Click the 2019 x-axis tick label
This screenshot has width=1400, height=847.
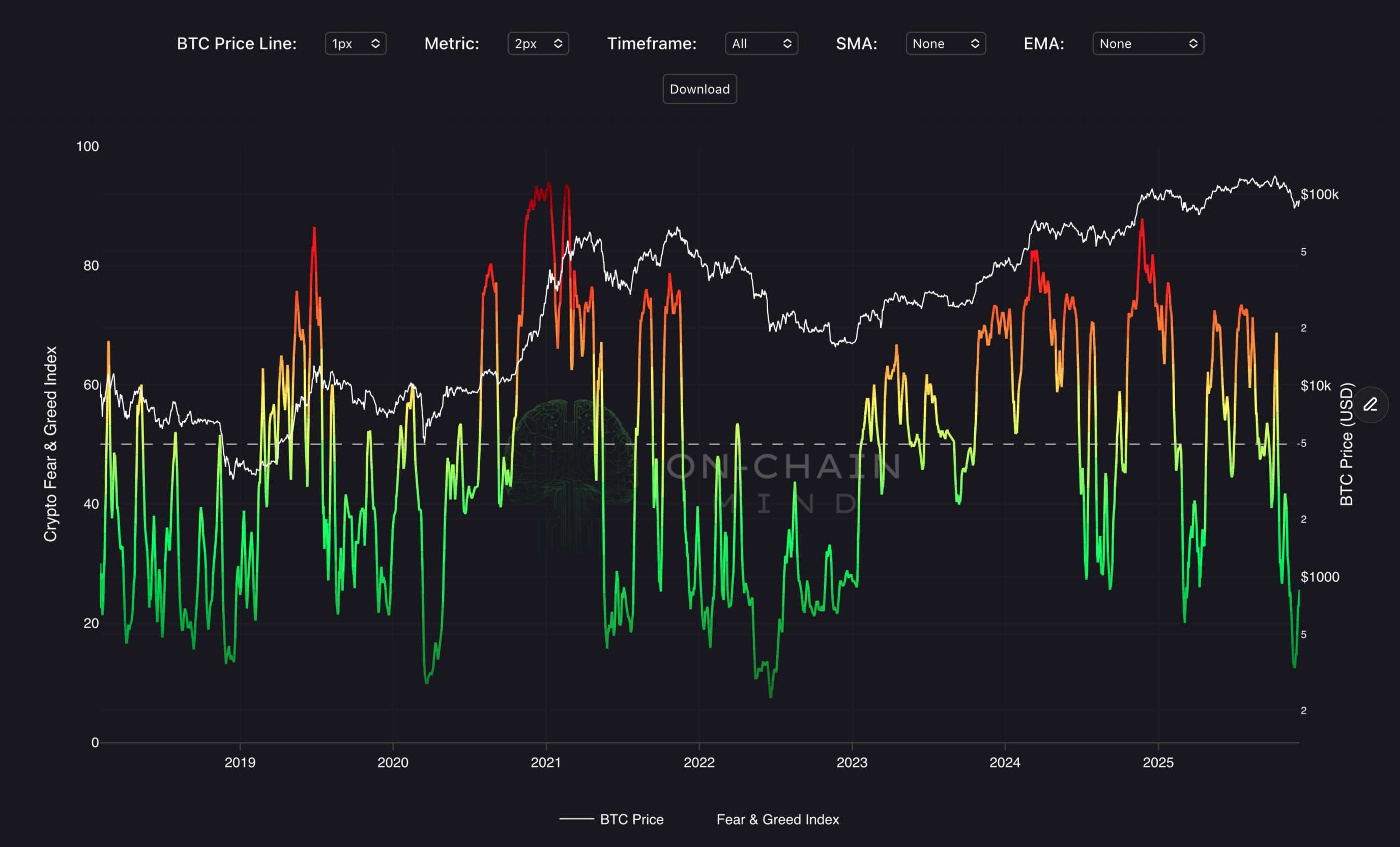point(240,763)
